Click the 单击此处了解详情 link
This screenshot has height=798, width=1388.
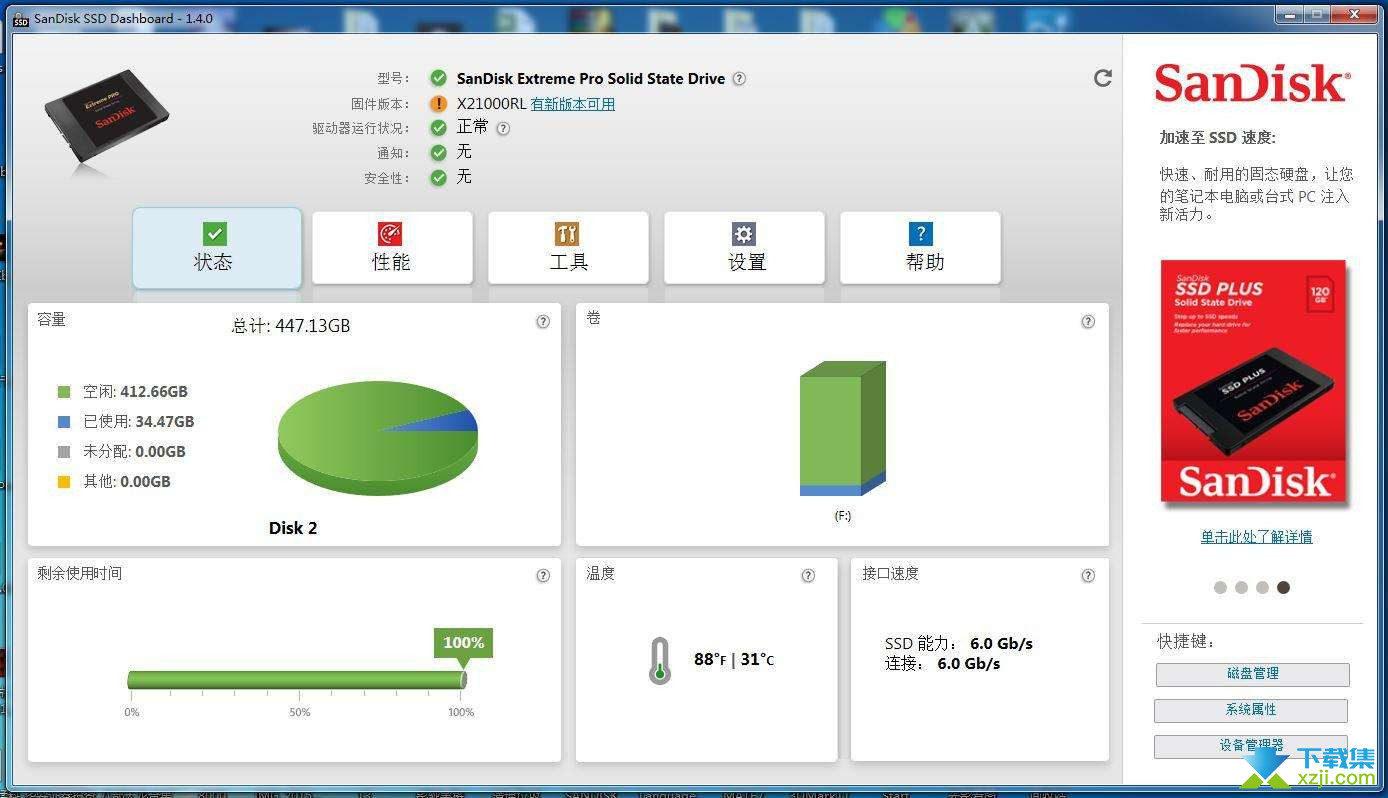point(1257,537)
